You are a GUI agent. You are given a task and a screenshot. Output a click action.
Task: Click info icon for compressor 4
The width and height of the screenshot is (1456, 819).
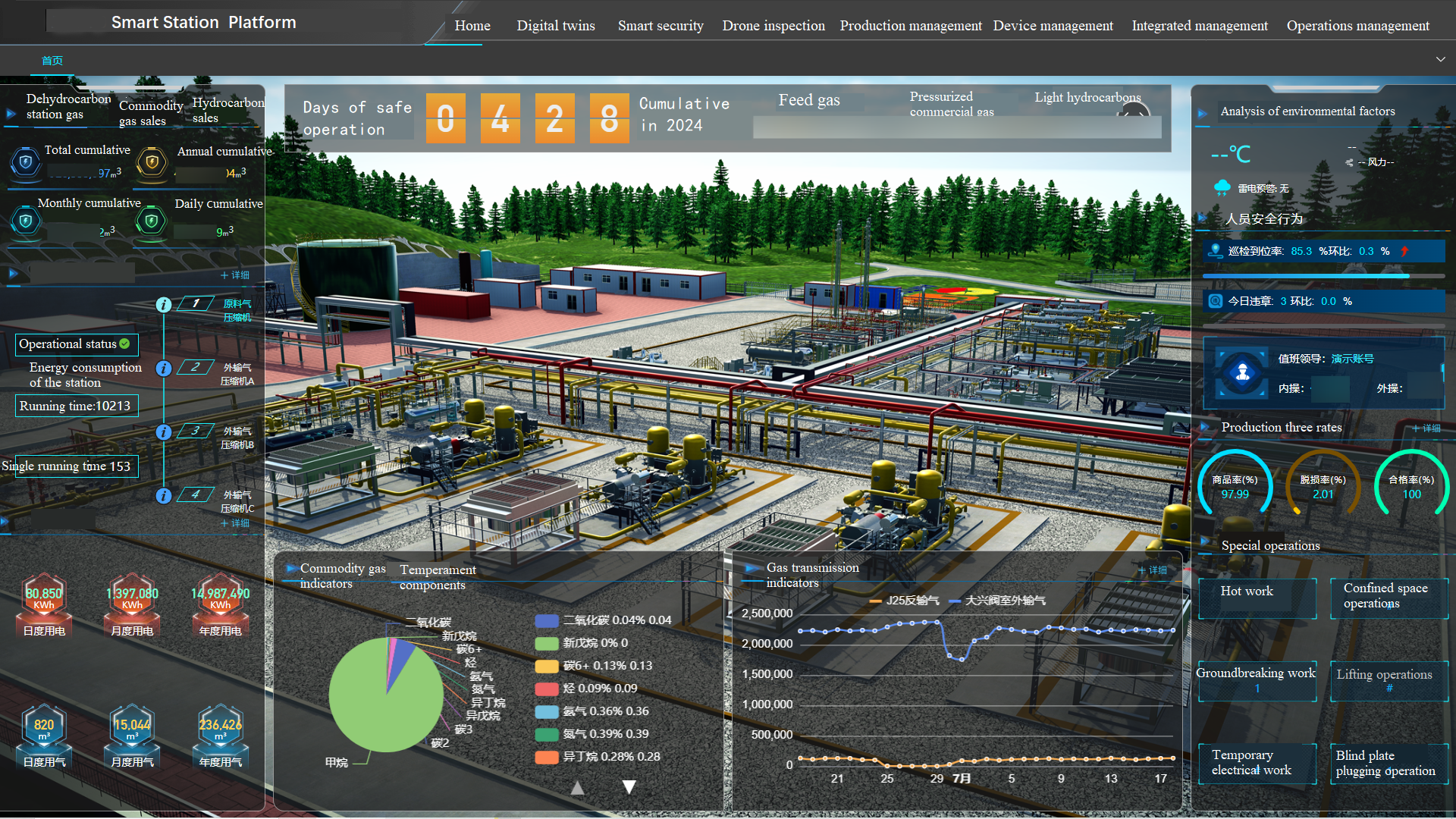163,496
